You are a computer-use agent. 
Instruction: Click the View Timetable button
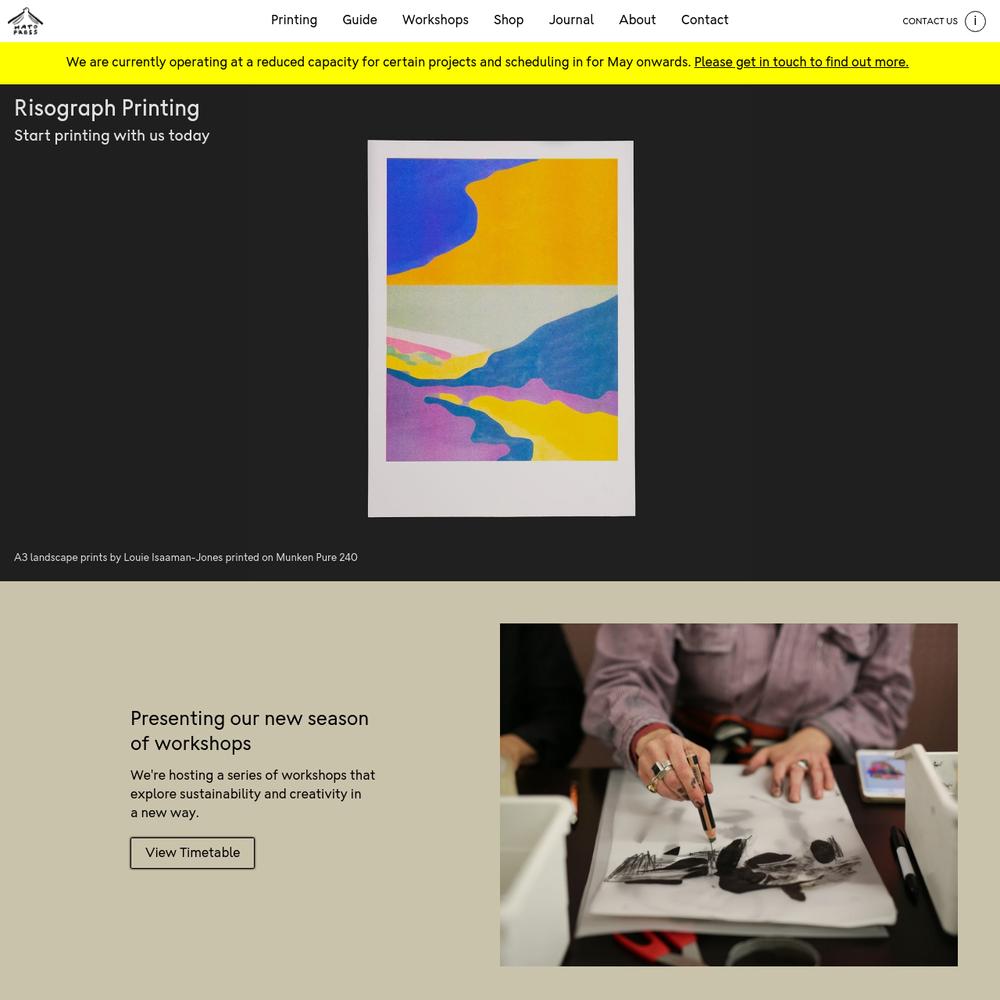pos(193,853)
